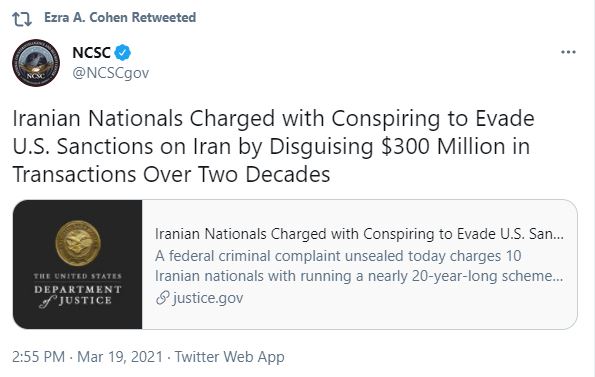
Task: Click Transactions Over Two Decades line
Action: pyautogui.click(x=171, y=174)
